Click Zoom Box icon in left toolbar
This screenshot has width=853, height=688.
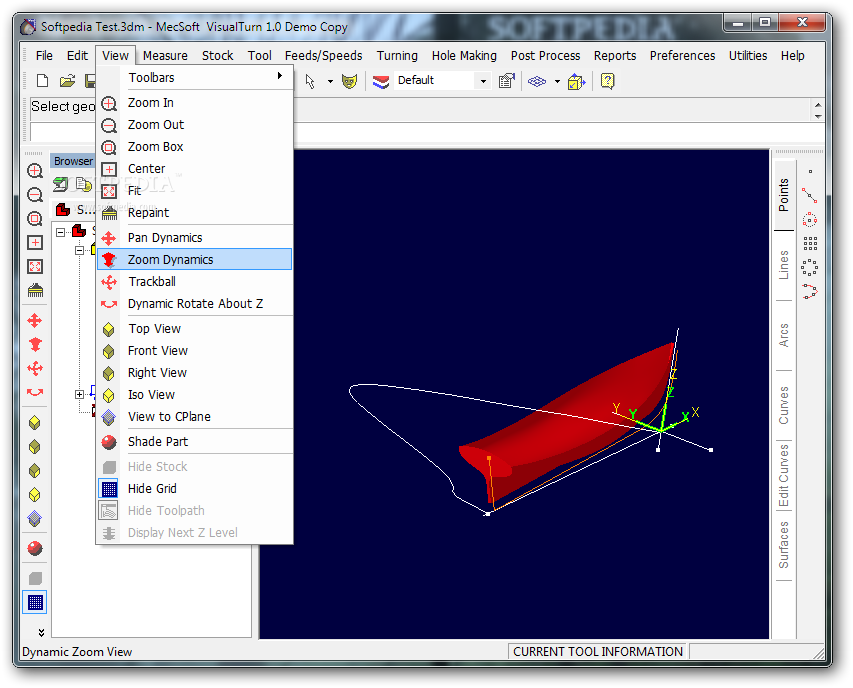pos(35,219)
